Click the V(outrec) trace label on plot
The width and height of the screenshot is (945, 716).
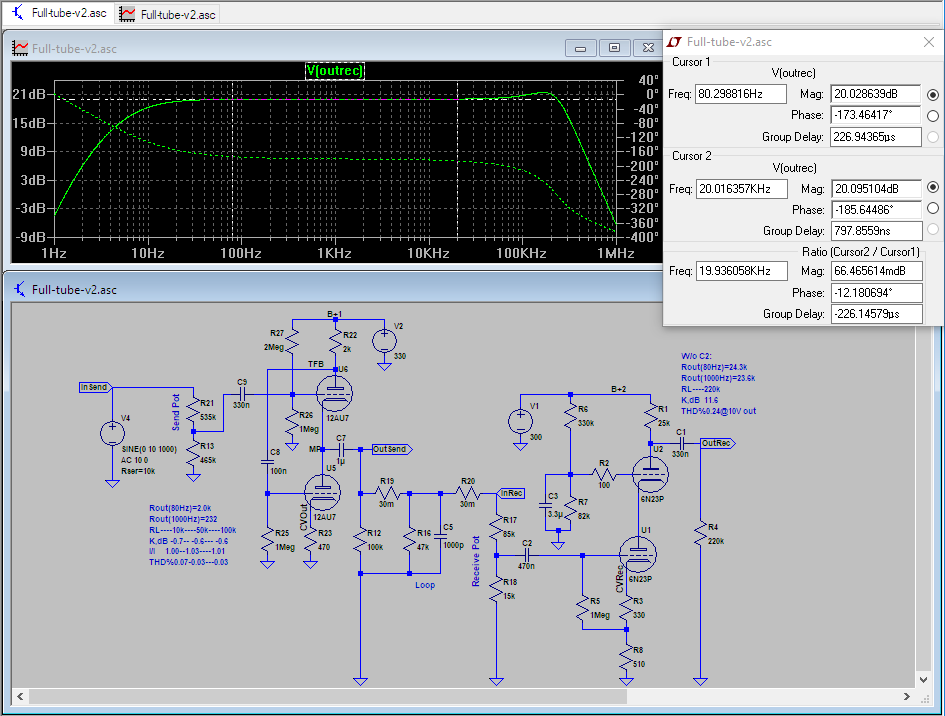335,71
